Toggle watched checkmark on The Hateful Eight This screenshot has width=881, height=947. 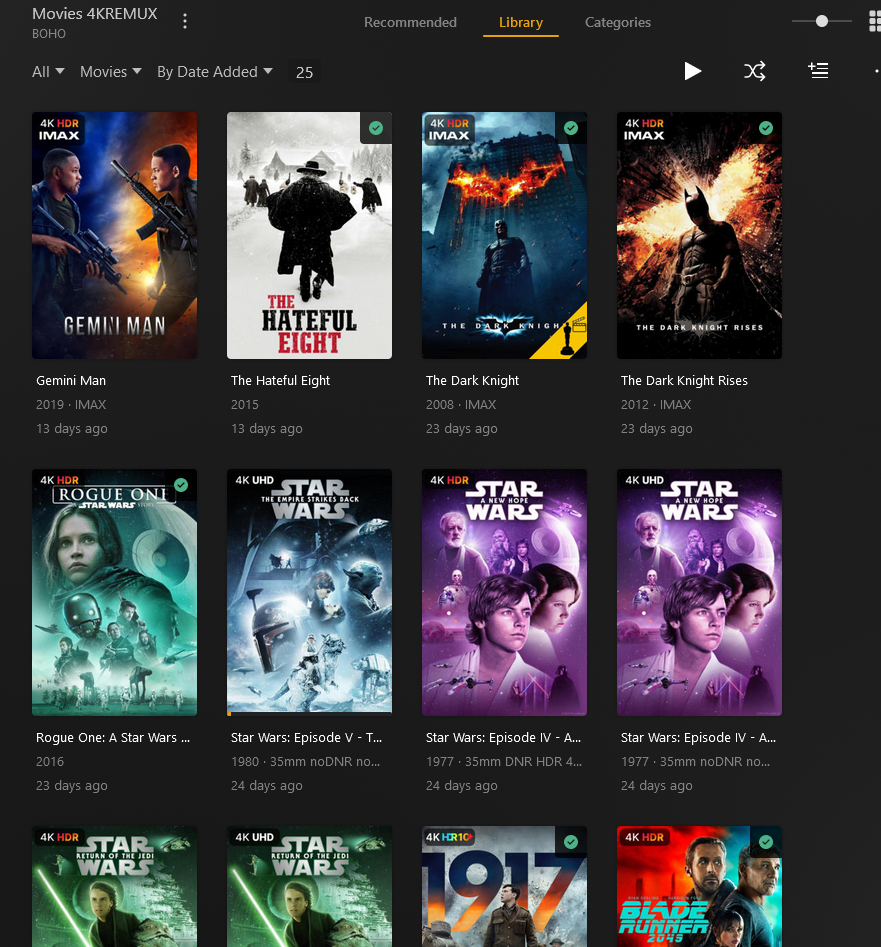376,128
